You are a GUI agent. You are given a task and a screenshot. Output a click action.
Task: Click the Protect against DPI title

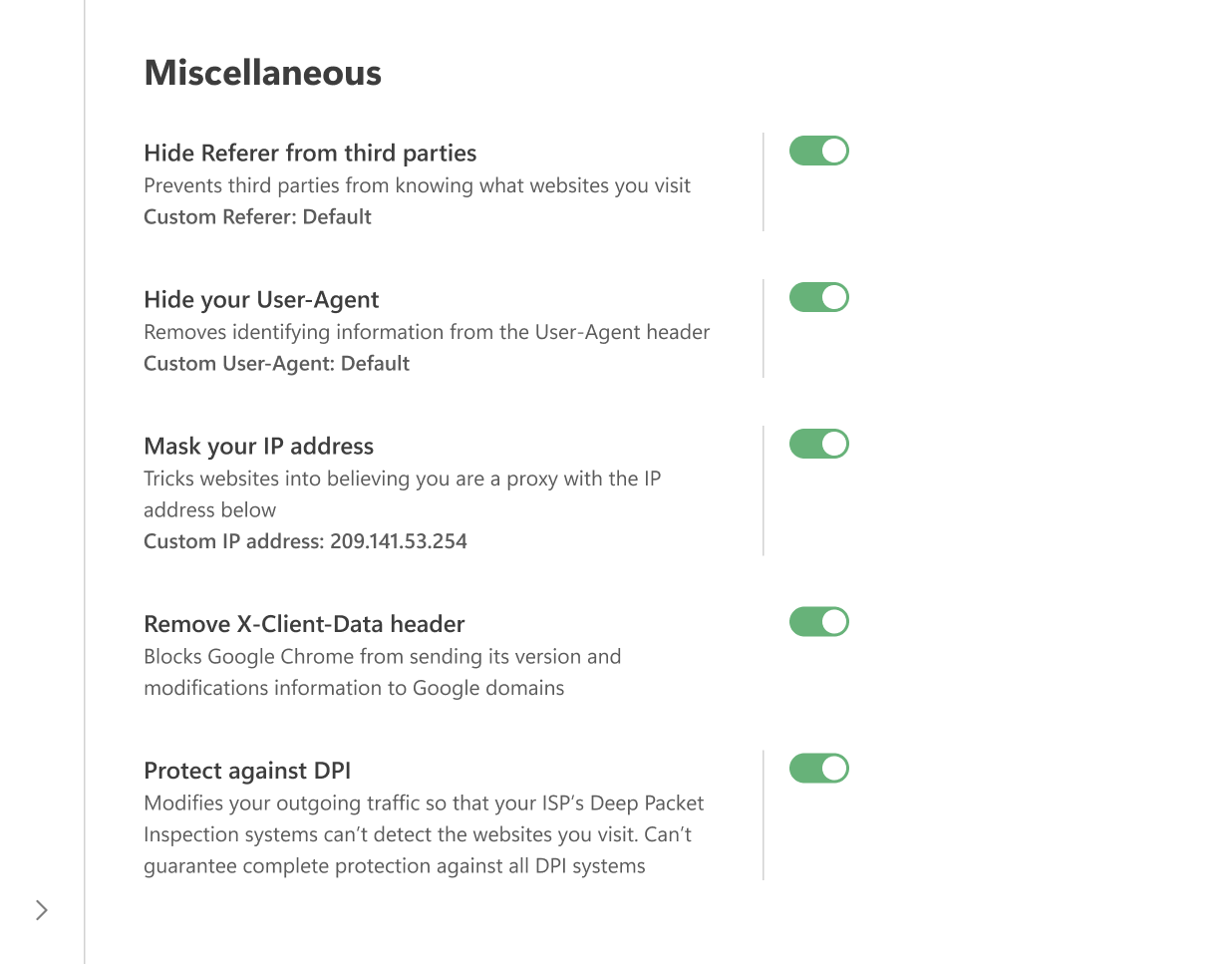[x=247, y=772]
